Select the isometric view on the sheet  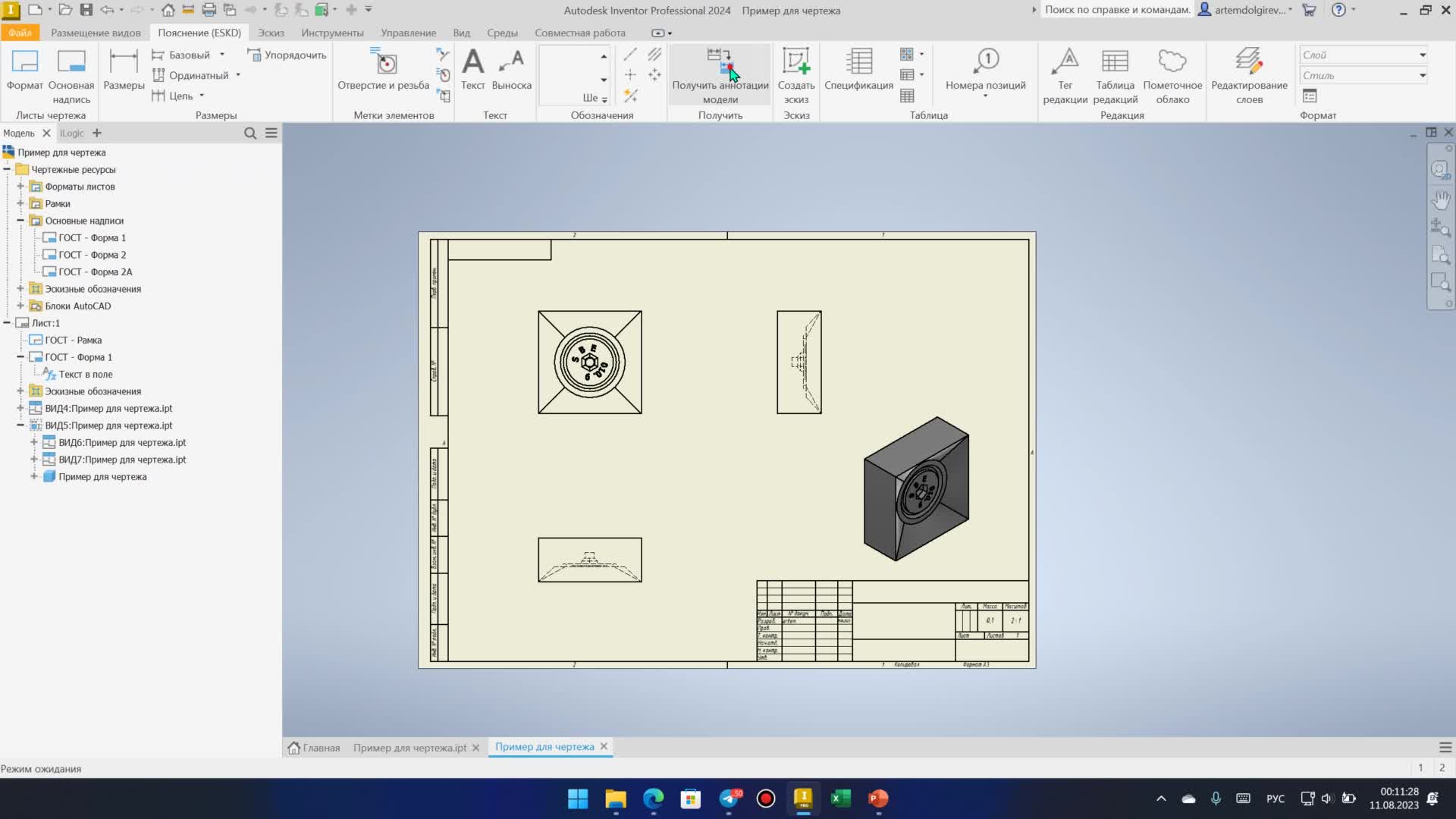pyautogui.click(x=916, y=489)
